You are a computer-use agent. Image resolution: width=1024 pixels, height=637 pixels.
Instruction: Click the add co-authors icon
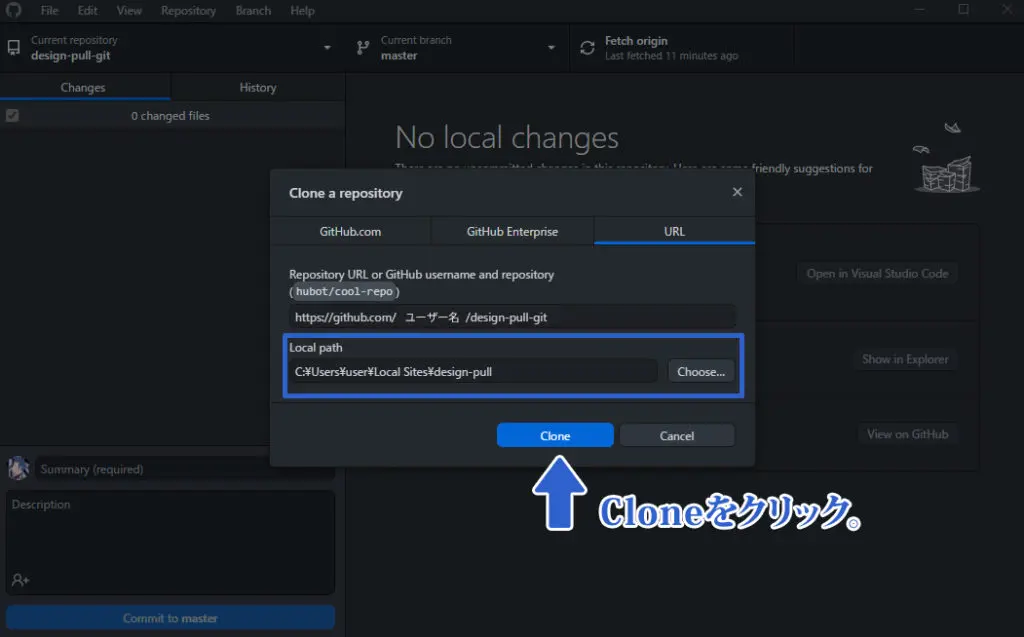click(20, 579)
